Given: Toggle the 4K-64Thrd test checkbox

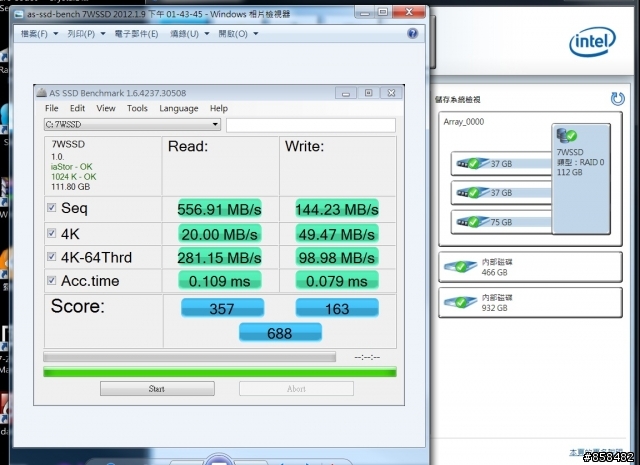Looking at the screenshot, I should (51, 256).
